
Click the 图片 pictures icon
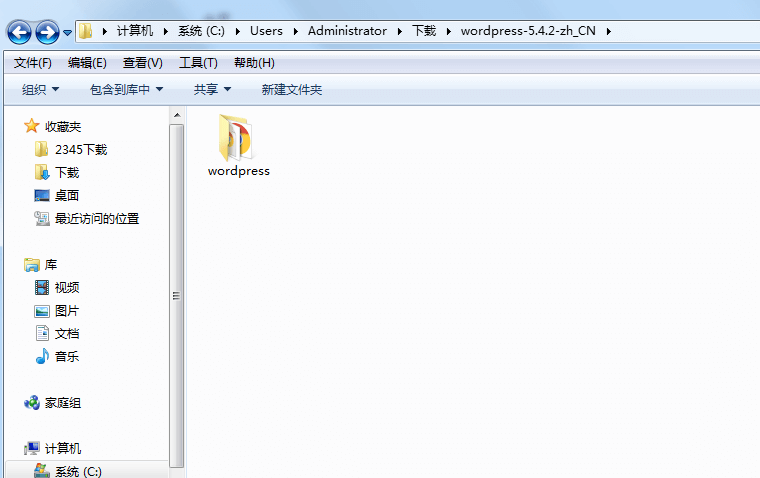42,311
